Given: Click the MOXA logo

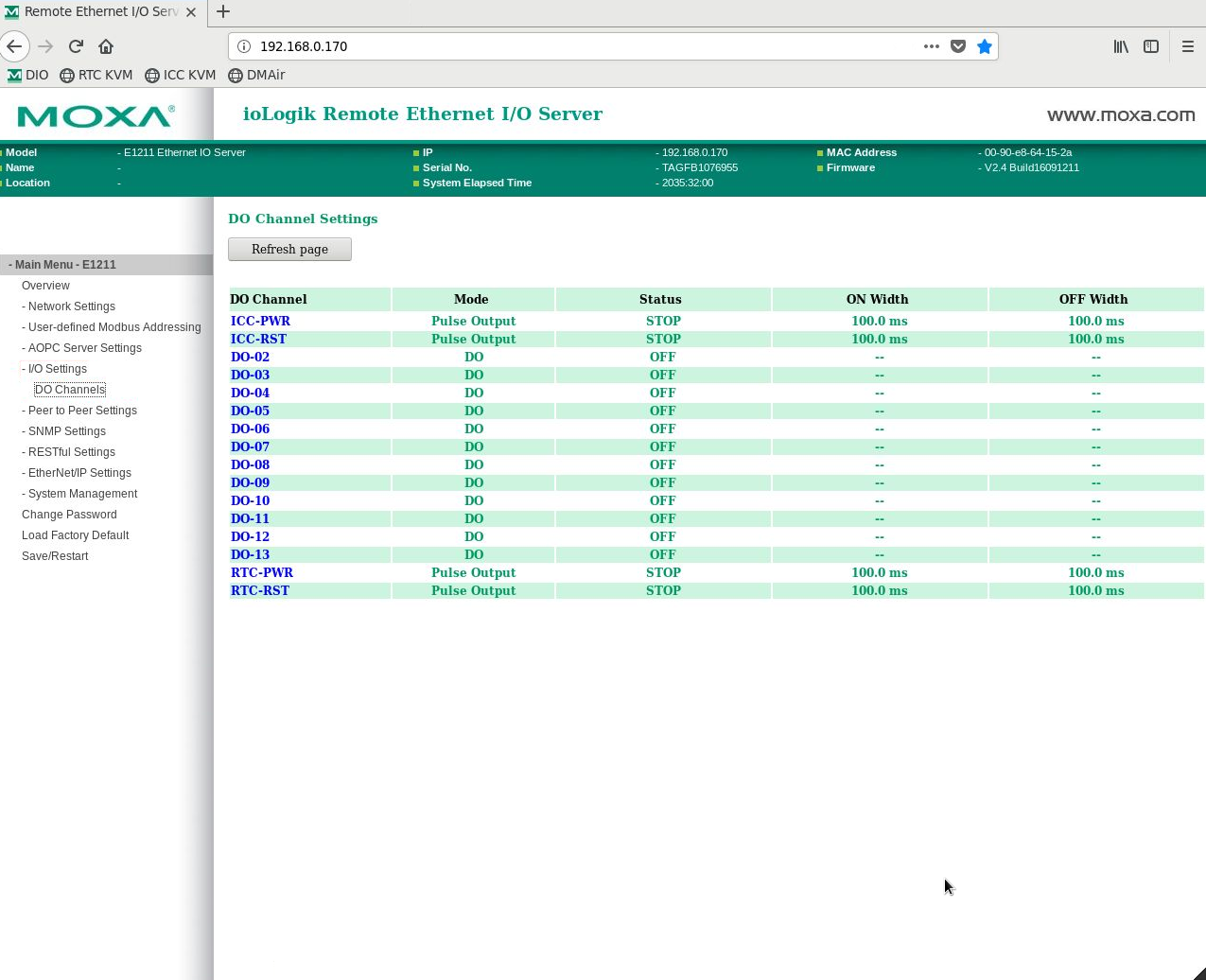Looking at the screenshot, I should tap(96, 115).
